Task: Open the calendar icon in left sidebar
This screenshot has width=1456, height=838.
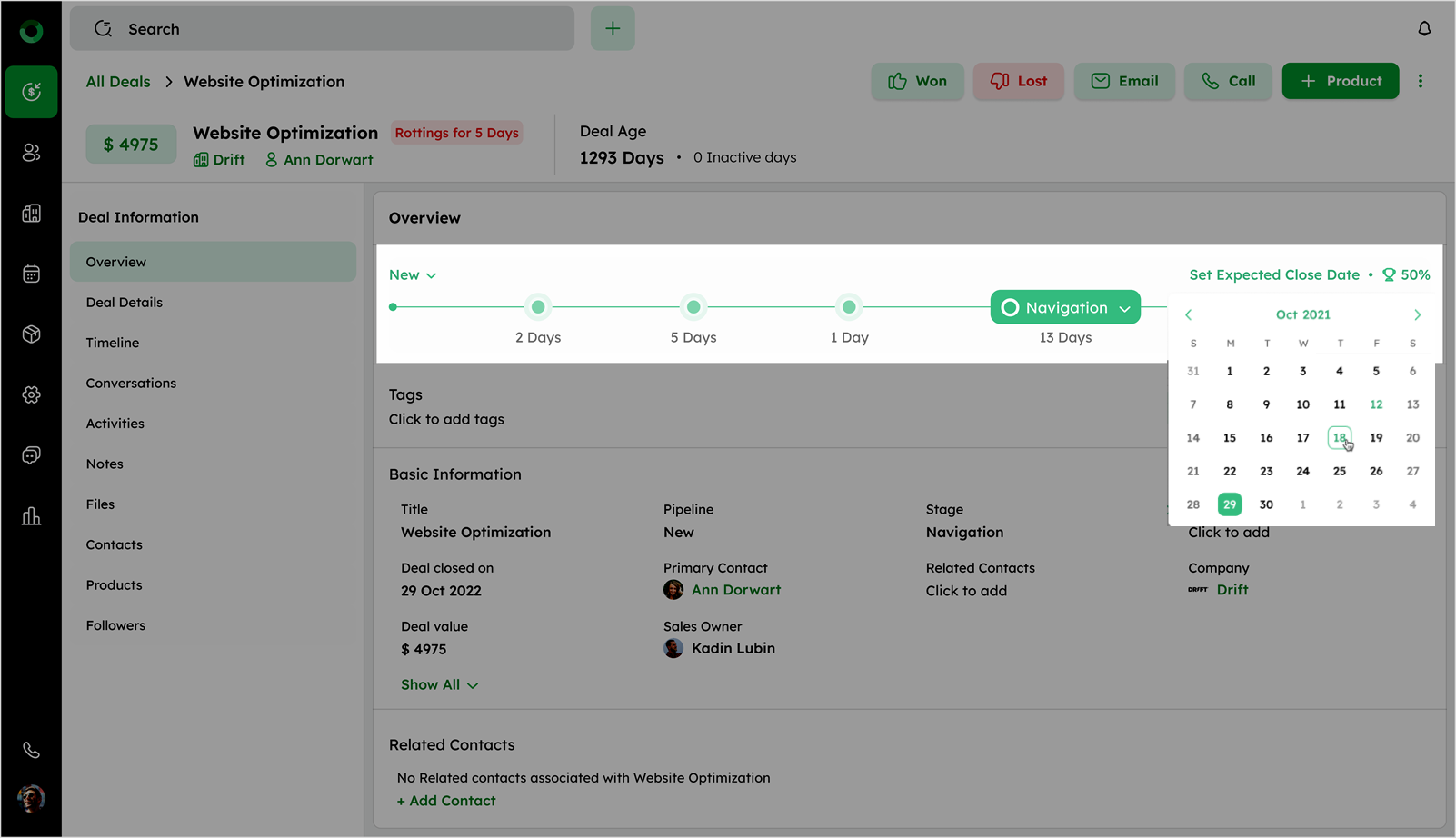Action: click(x=31, y=274)
